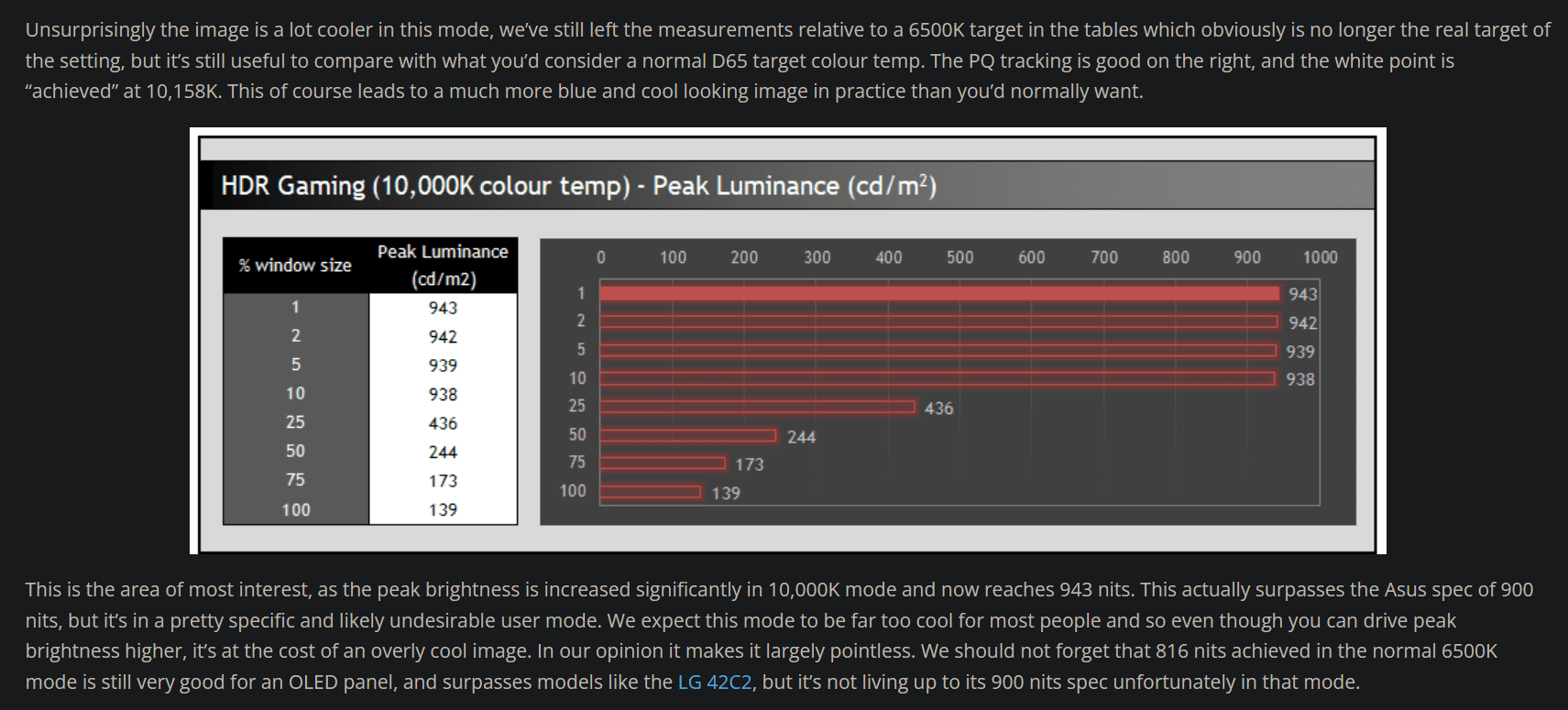The image size is (1568, 710).
Task: Click the paragraph starting 'Unsurprisingly the image'
Action: click(787, 60)
